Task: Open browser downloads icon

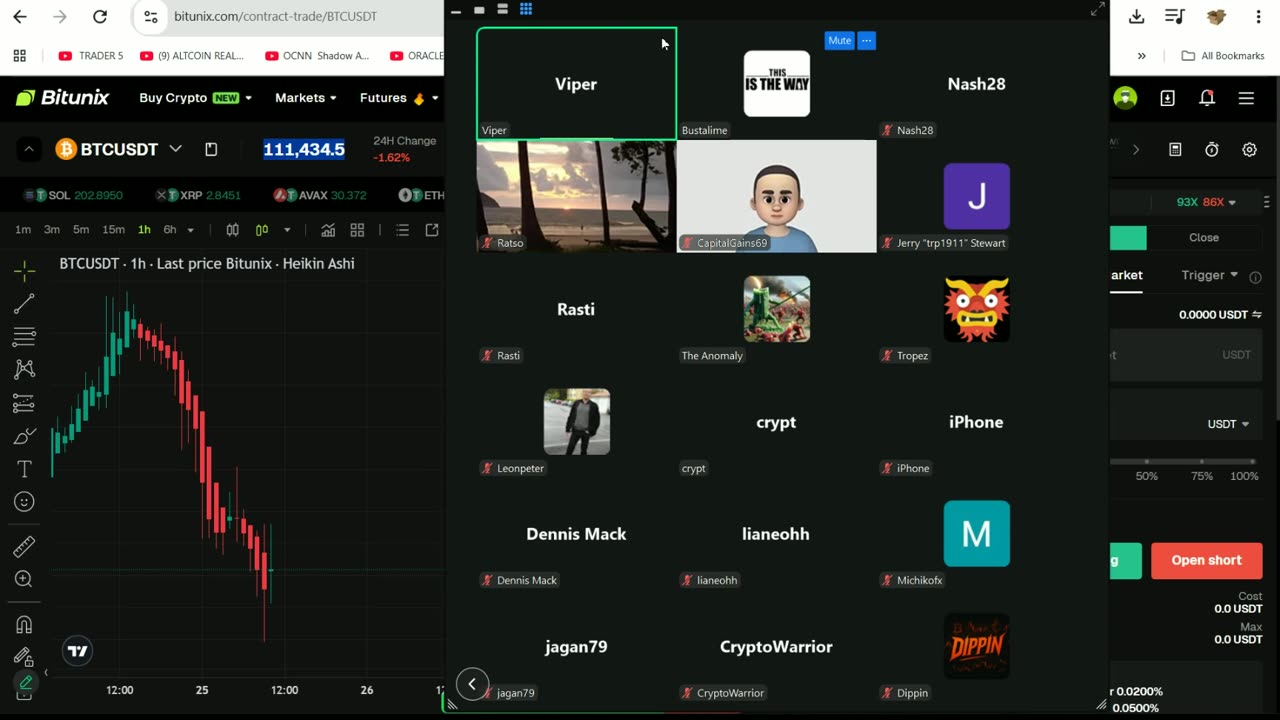Action: (x=1136, y=17)
